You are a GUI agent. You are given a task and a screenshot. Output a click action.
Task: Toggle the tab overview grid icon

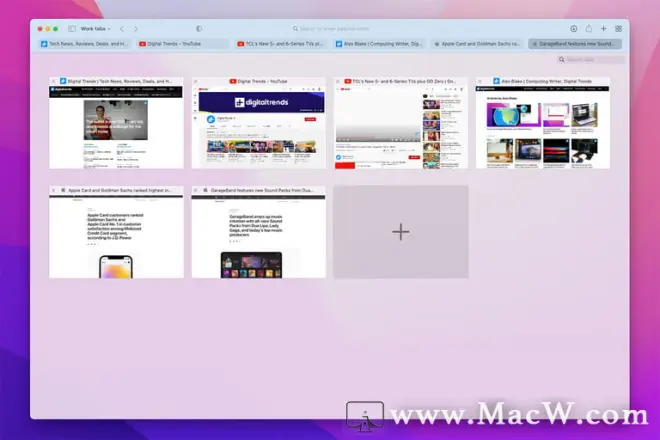[618, 29]
